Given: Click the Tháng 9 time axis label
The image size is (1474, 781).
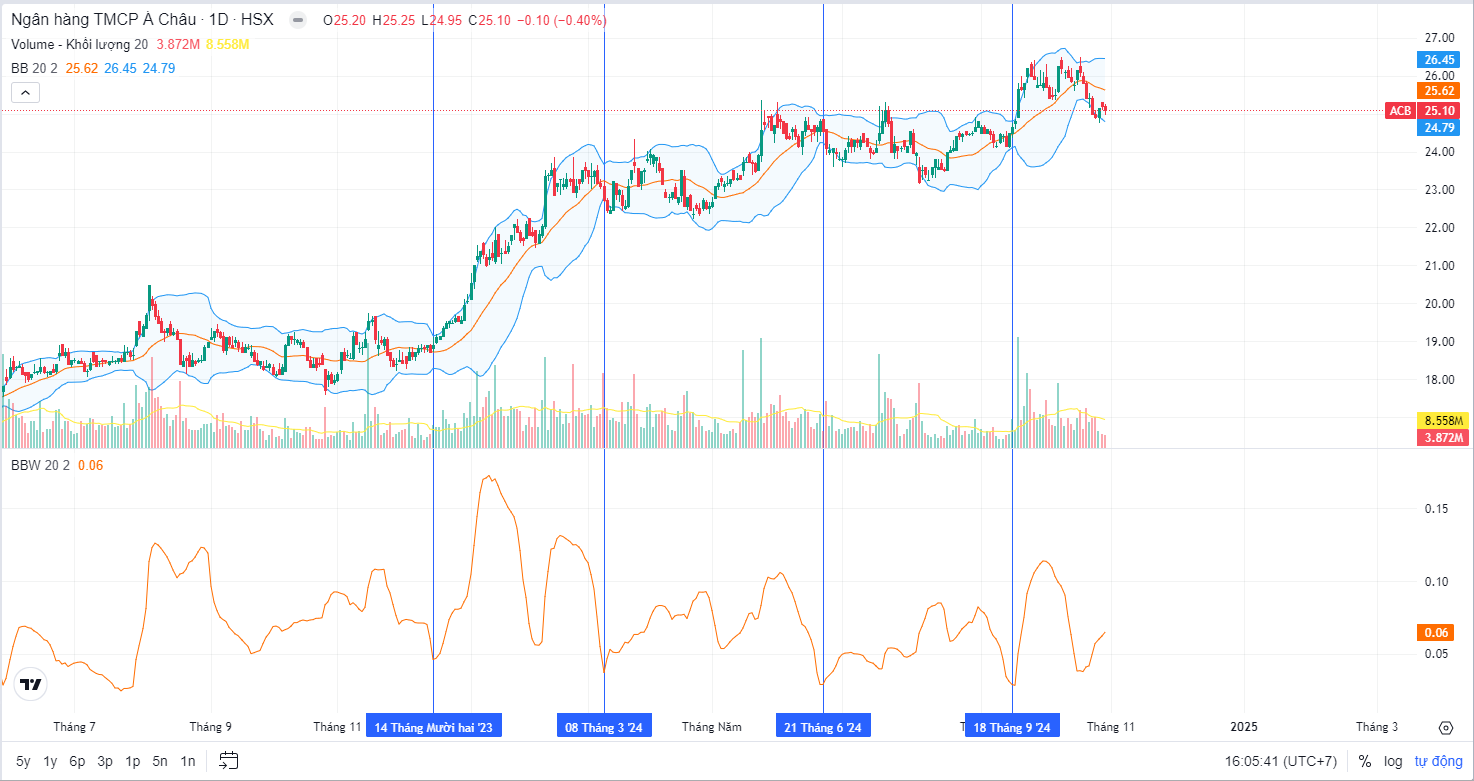Looking at the screenshot, I should 210,727.
